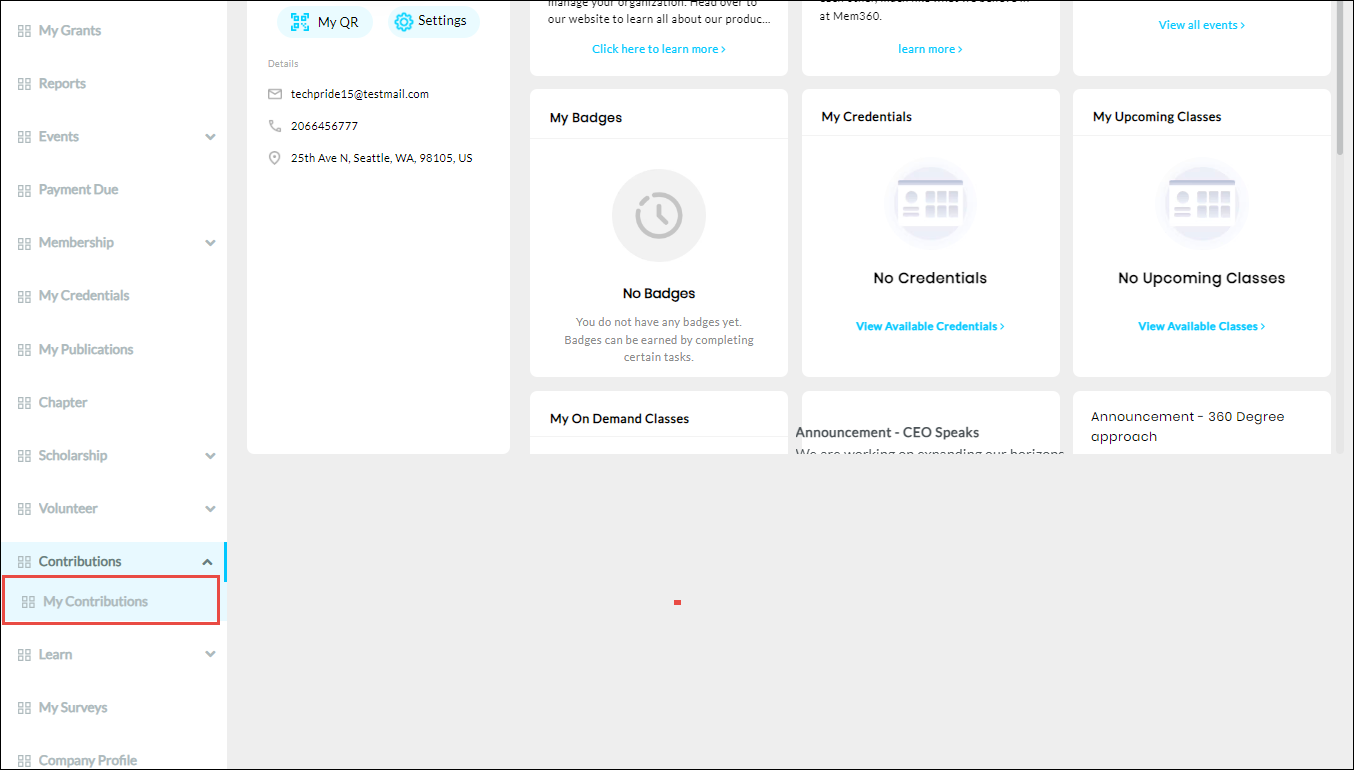Go to Payment Due page
This screenshot has width=1354, height=770.
(78, 190)
